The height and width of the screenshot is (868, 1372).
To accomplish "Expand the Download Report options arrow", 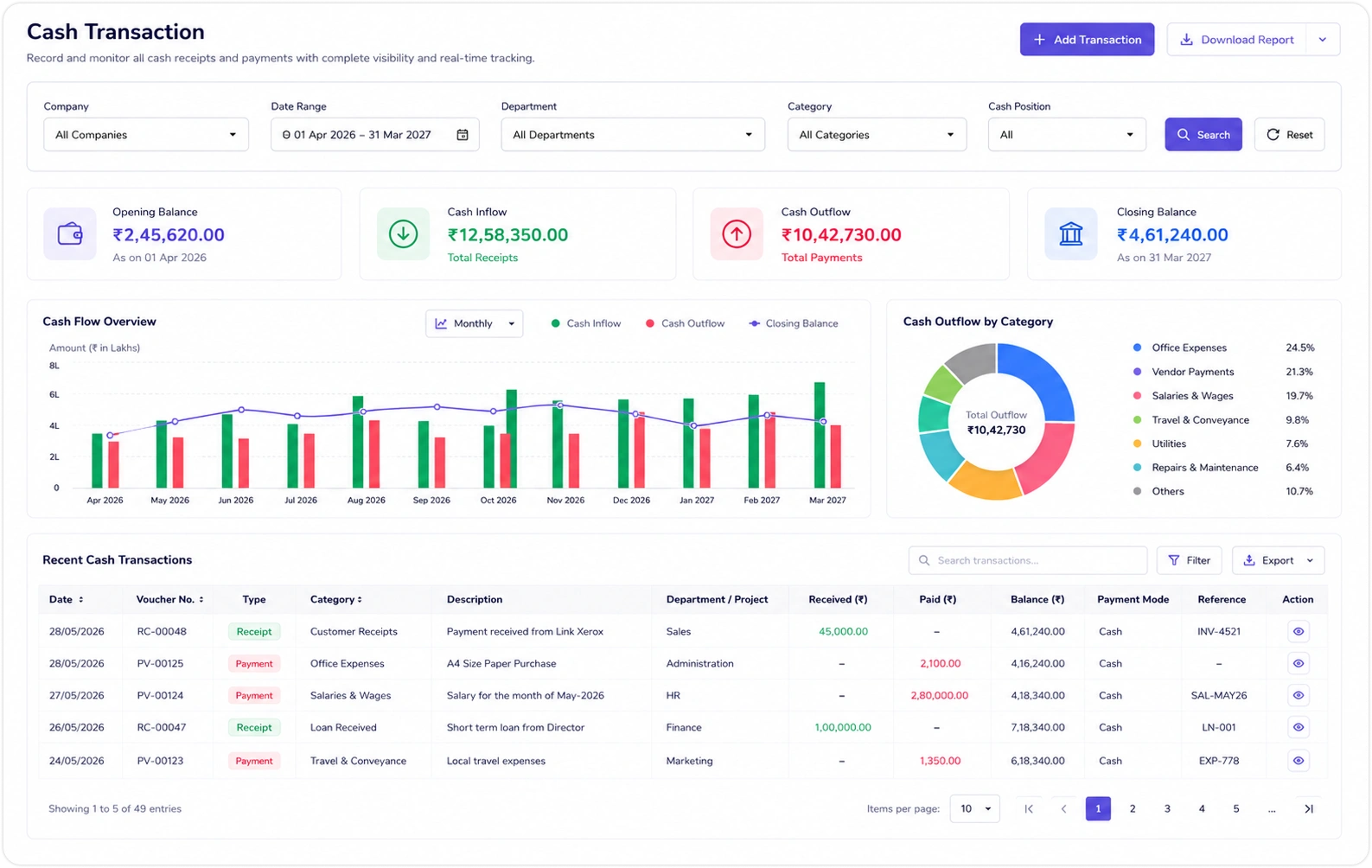I will 1323,40.
